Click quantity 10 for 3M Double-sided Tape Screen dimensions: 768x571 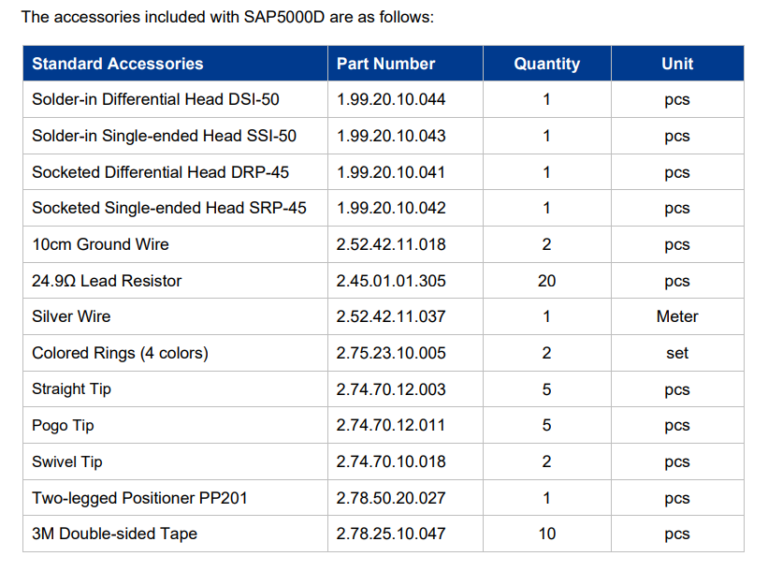(546, 534)
